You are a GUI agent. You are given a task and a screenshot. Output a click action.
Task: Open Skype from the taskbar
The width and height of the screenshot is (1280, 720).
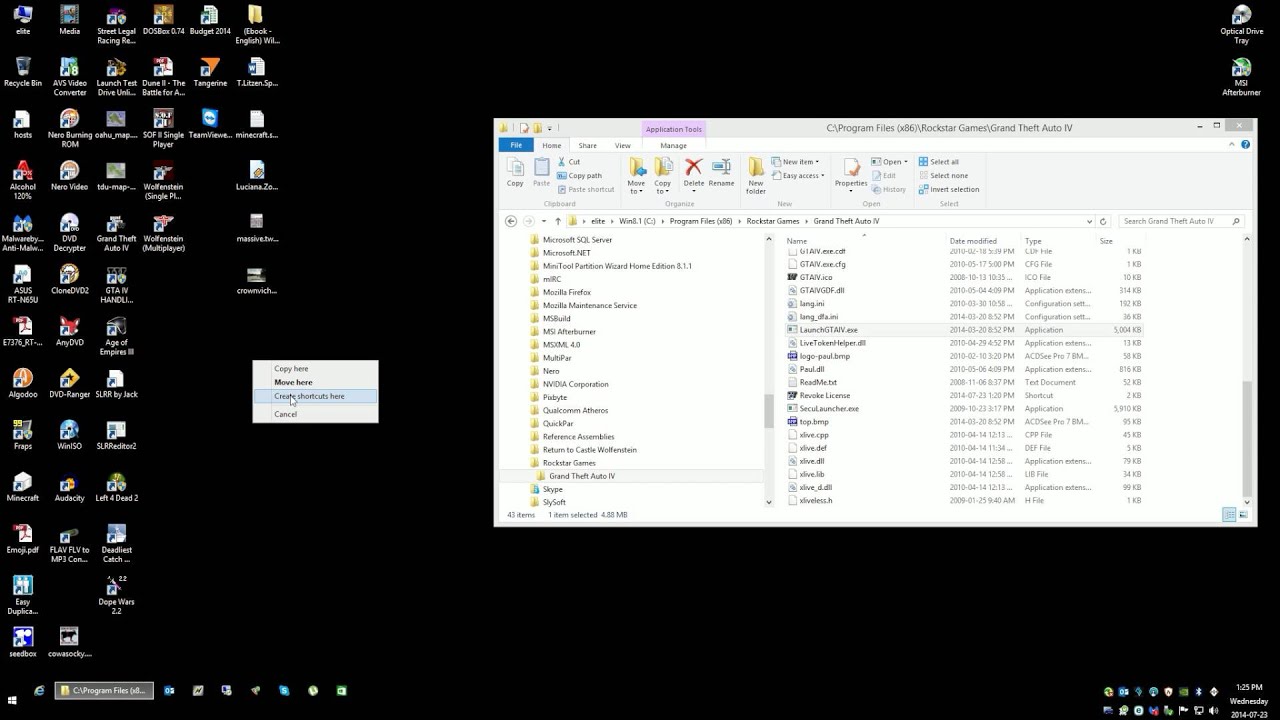tap(285, 690)
